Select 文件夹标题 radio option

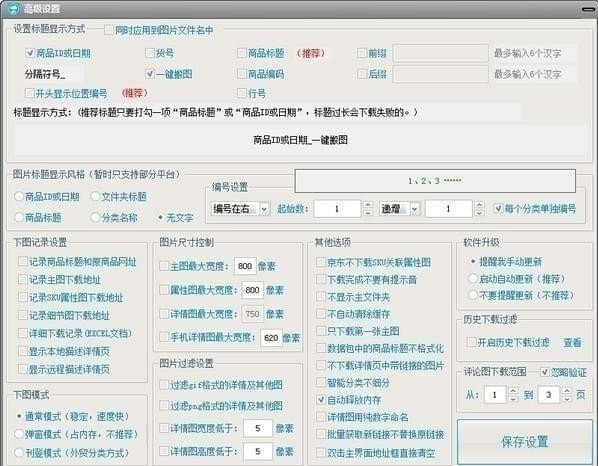pyautogui.click(x=95, y=197)
